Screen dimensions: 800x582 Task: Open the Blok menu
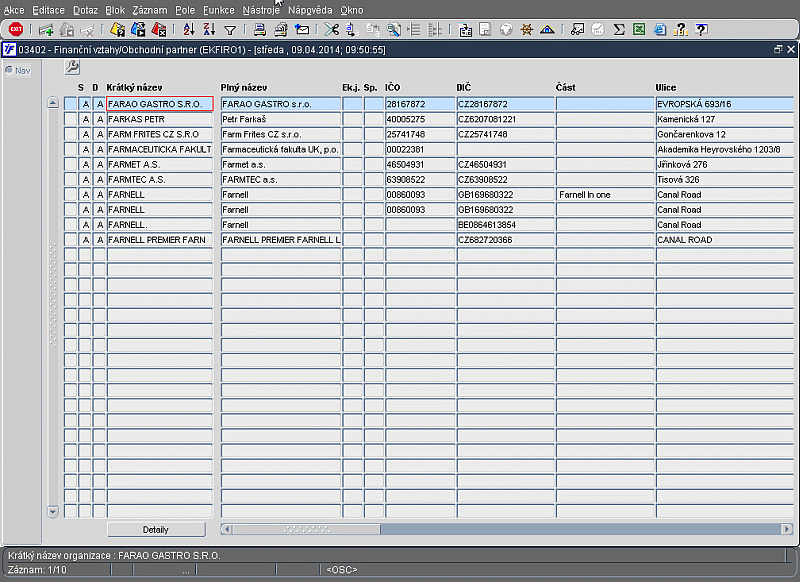click(x=115, y=10)
